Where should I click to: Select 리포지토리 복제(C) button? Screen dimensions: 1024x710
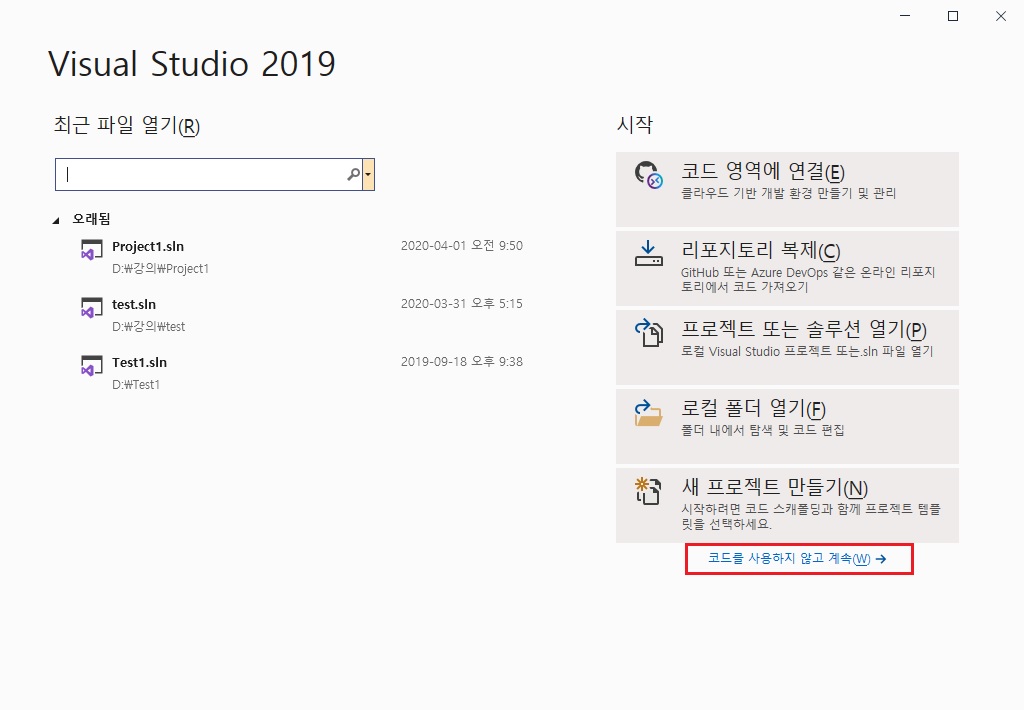tap(787, 268)
